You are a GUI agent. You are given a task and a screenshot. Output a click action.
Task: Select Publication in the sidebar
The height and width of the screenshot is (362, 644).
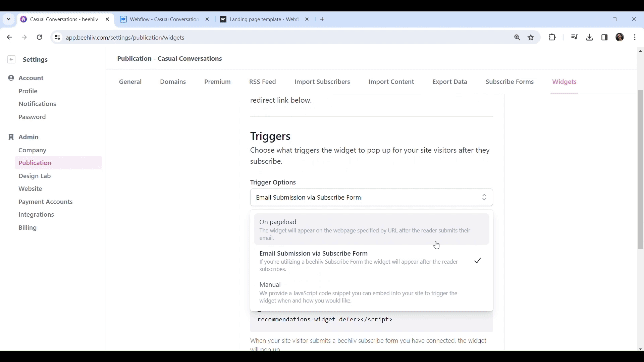point(58,163)
